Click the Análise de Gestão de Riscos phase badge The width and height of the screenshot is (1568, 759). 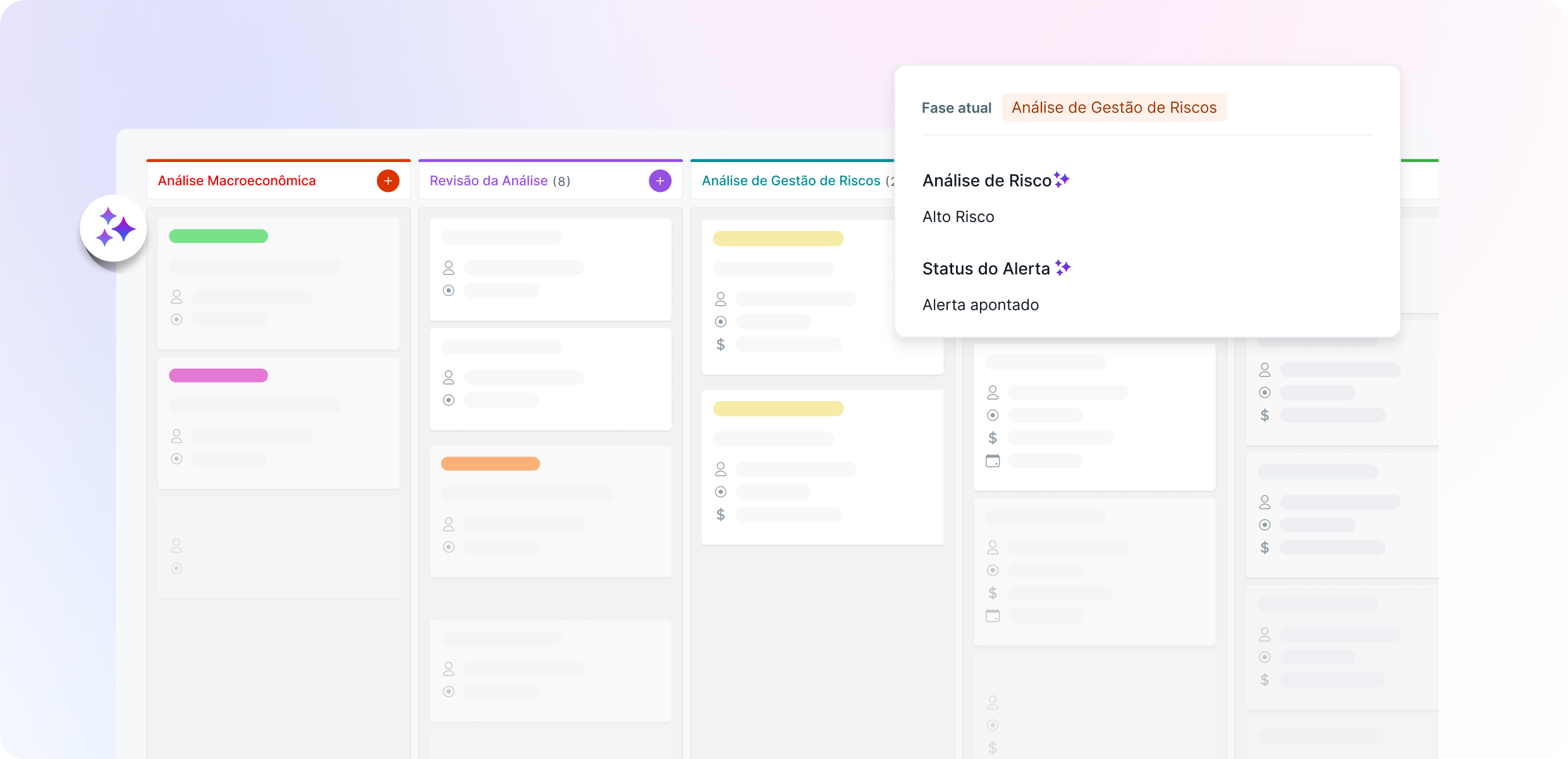pyautogui.click(x=1113, y=108)
